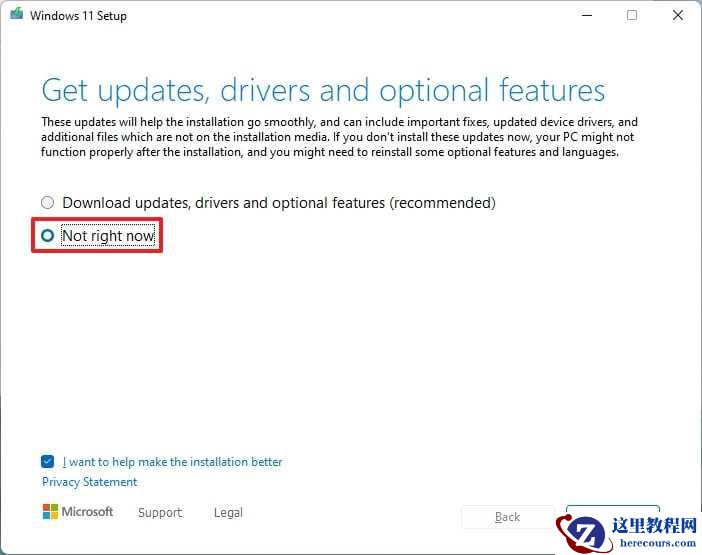Open the Legal link
Image resolution: width=702 pixels, height=555 pixels.
coord(228,512)
